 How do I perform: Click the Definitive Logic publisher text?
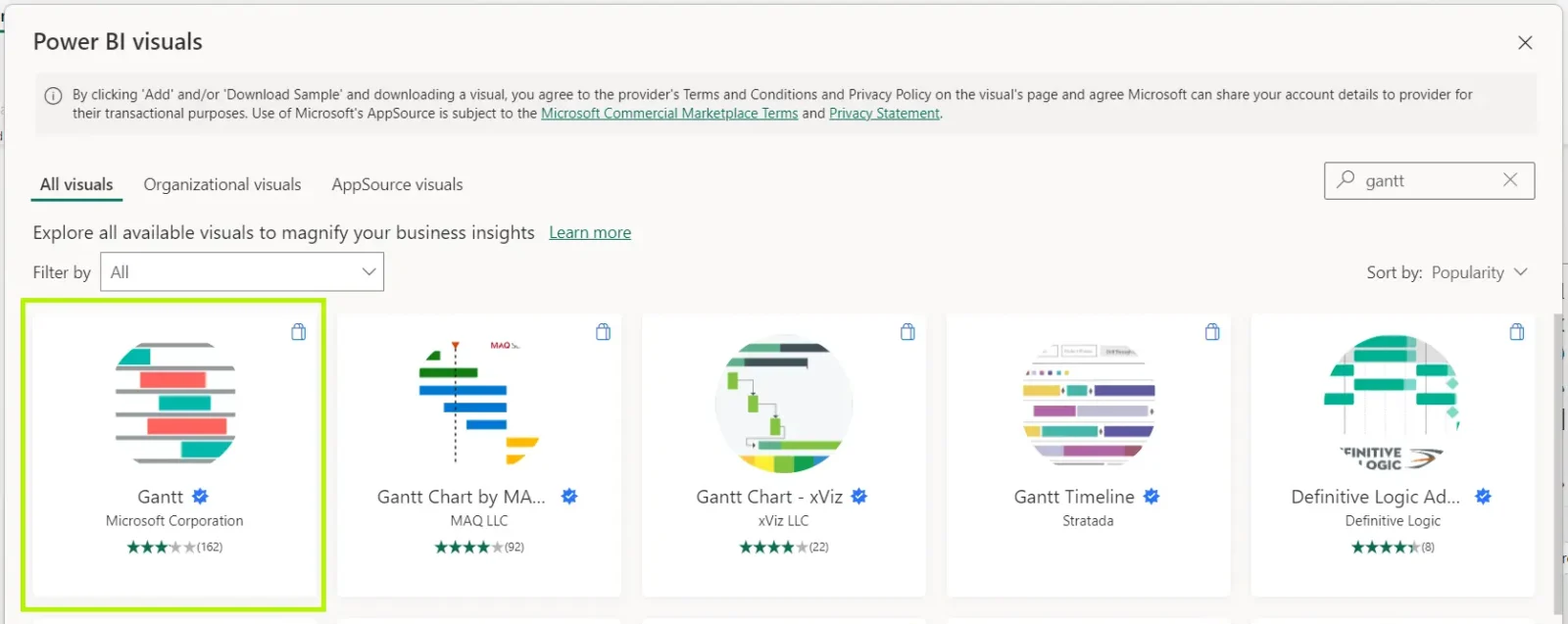1393,521
